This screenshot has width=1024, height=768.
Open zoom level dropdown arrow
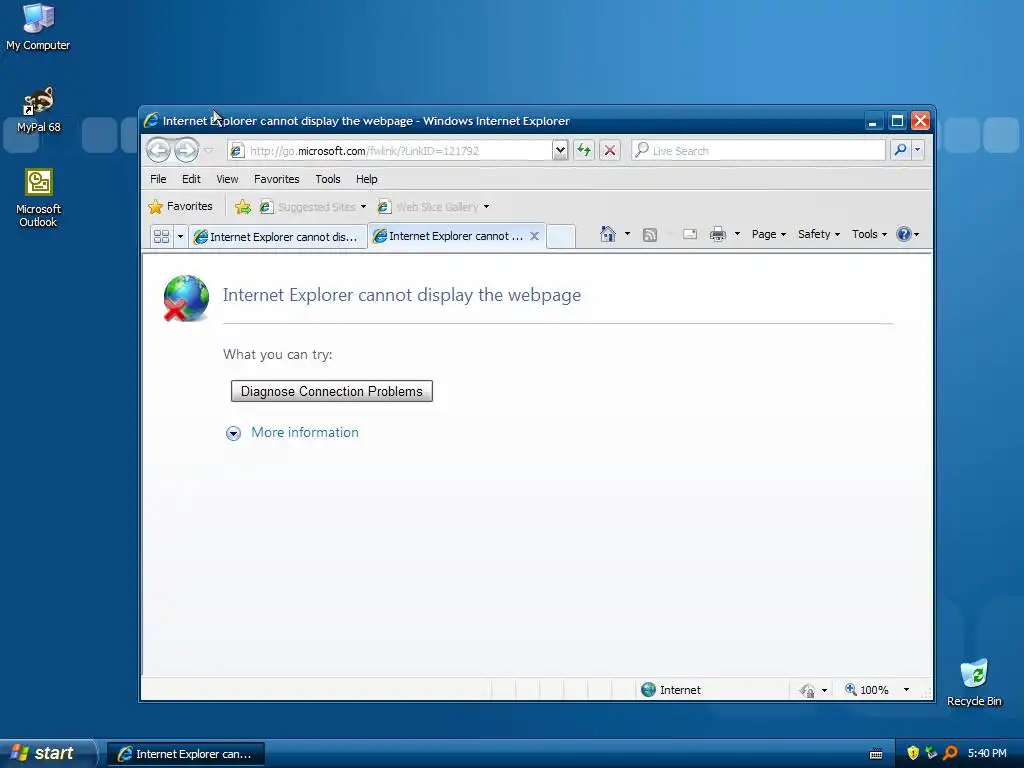point(906,690)
